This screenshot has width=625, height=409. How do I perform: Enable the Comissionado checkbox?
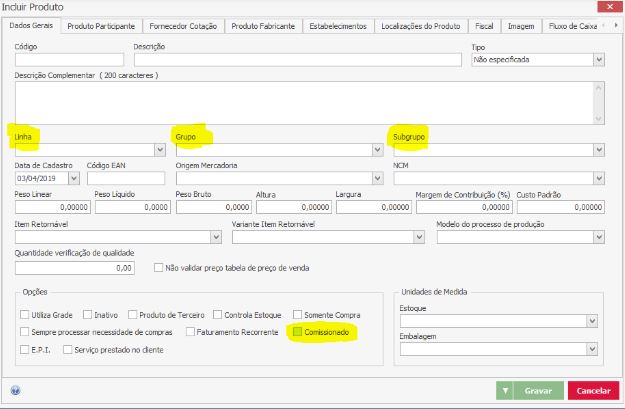coord(294,331)
